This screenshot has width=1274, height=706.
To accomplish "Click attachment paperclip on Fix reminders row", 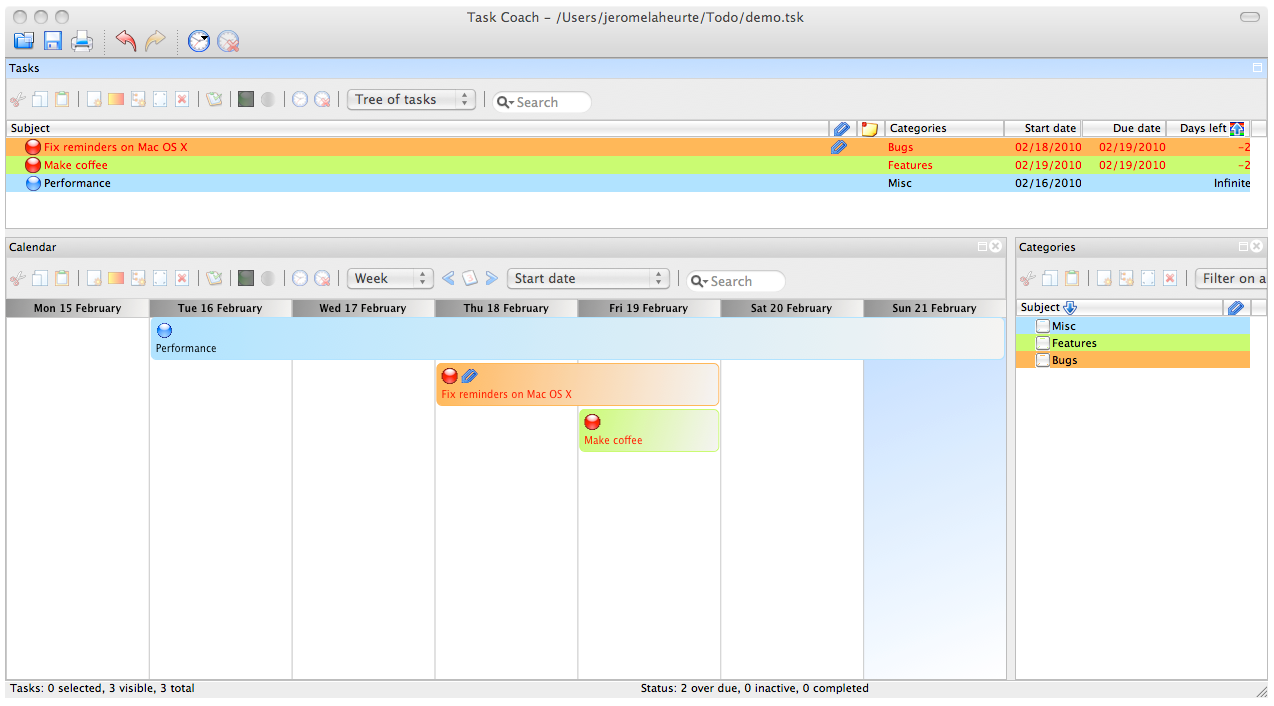I will 839,147.
